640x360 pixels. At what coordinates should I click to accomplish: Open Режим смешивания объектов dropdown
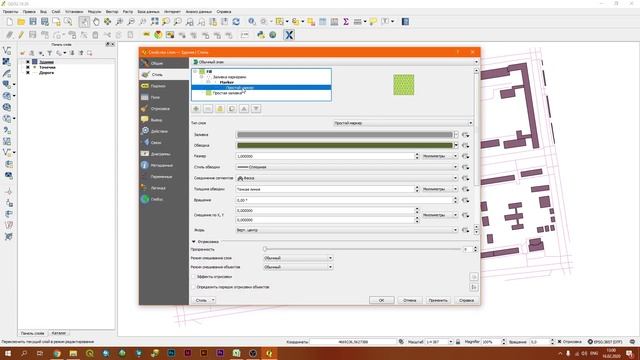(298, 267)
